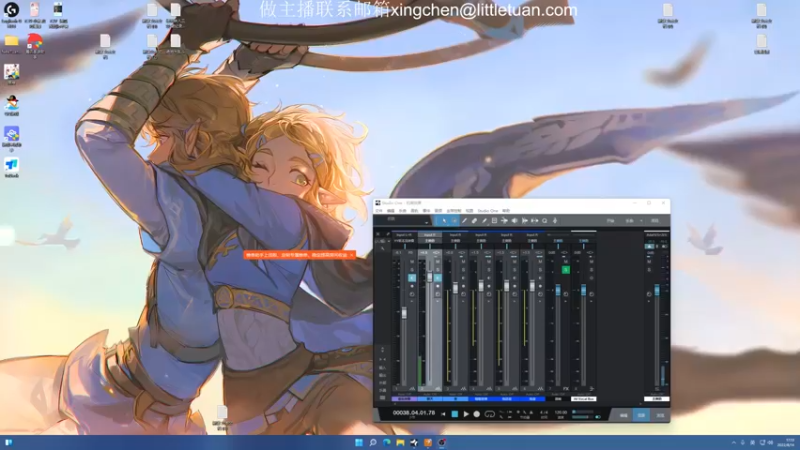Open the Studio One menu
800x450 pixels.
pos(488,211)
